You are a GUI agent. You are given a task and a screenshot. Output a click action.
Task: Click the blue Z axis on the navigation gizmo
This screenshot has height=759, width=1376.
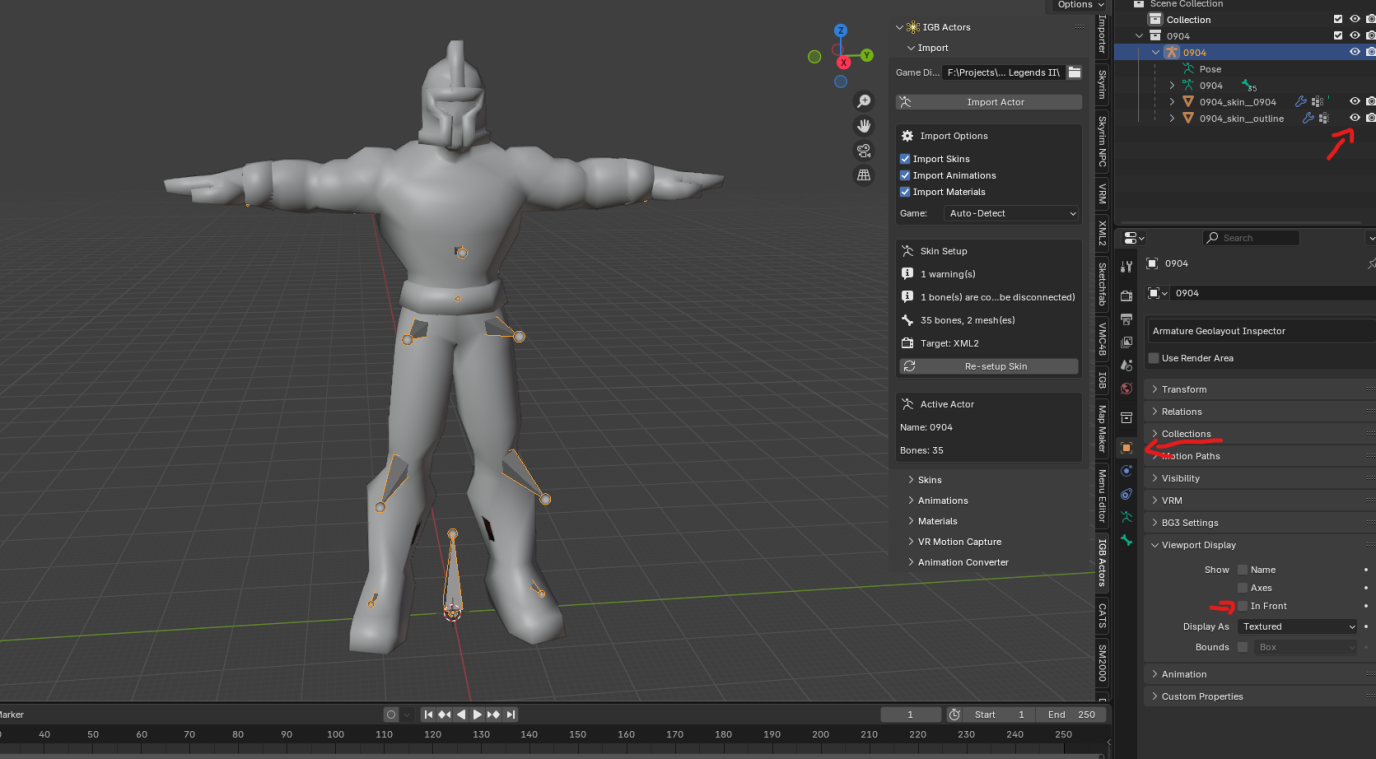[x=841, y=31]
